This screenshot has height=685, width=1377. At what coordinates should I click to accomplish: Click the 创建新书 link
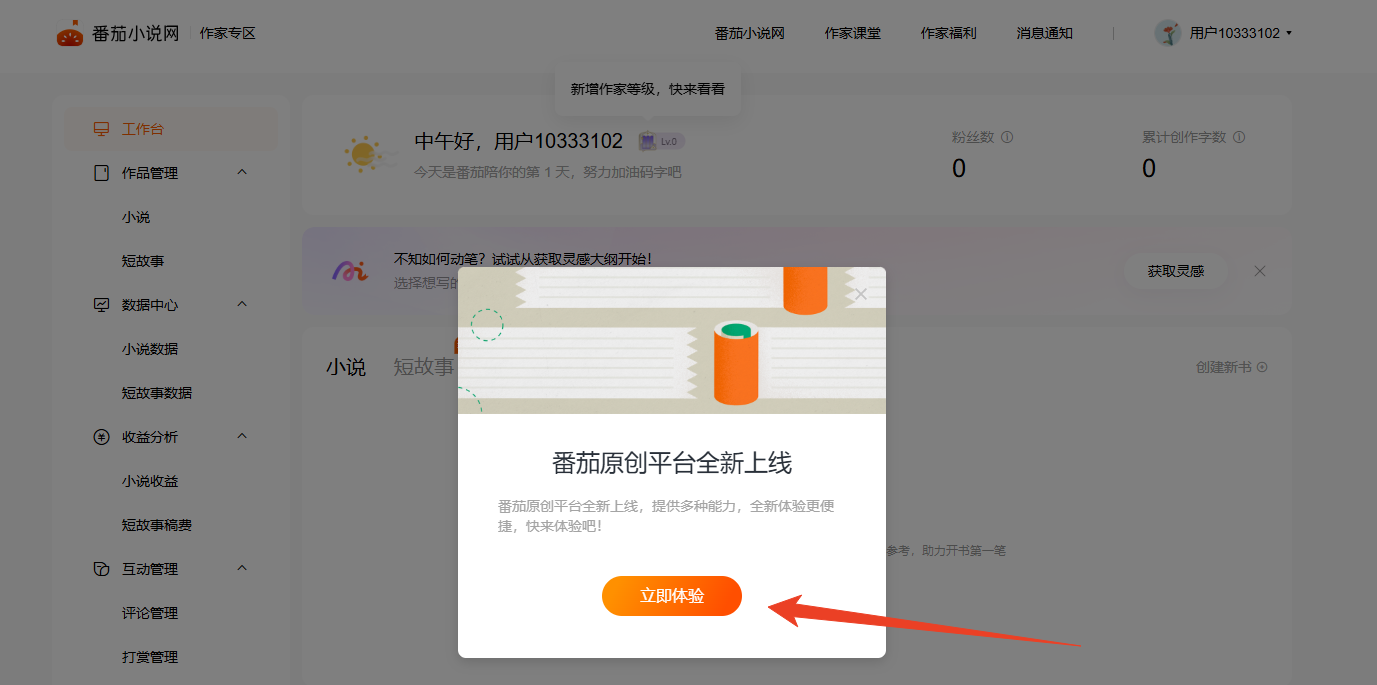[1224, 367]
